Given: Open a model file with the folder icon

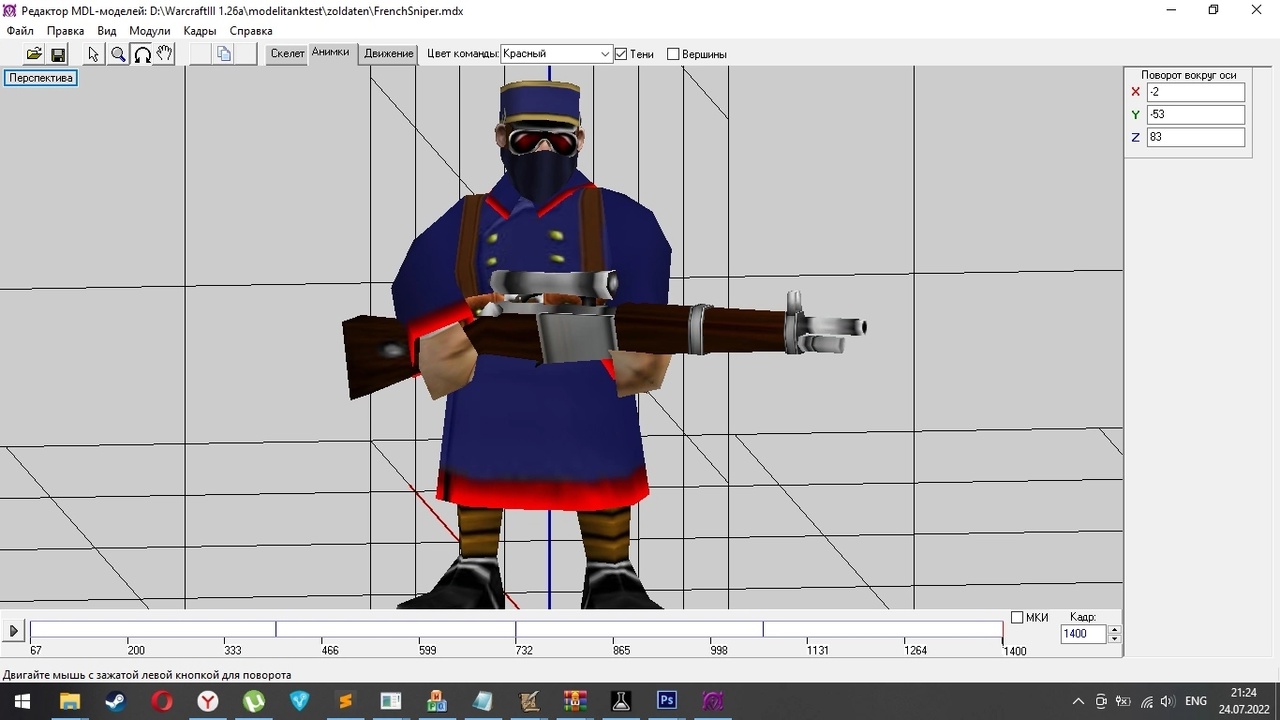Looking at the screenshot, I should [34, 54].
